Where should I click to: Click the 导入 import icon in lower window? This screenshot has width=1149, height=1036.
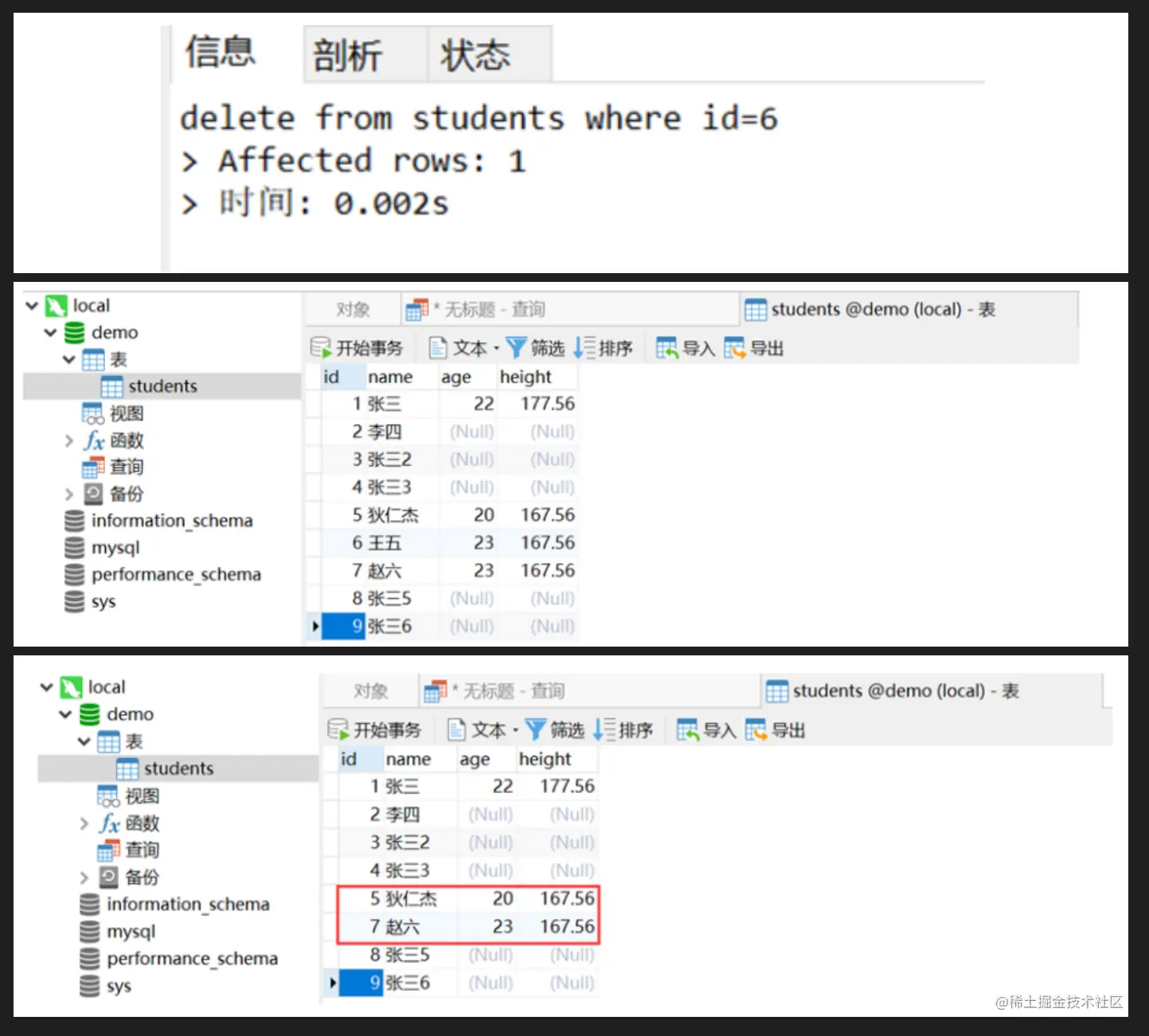point(687,730)
